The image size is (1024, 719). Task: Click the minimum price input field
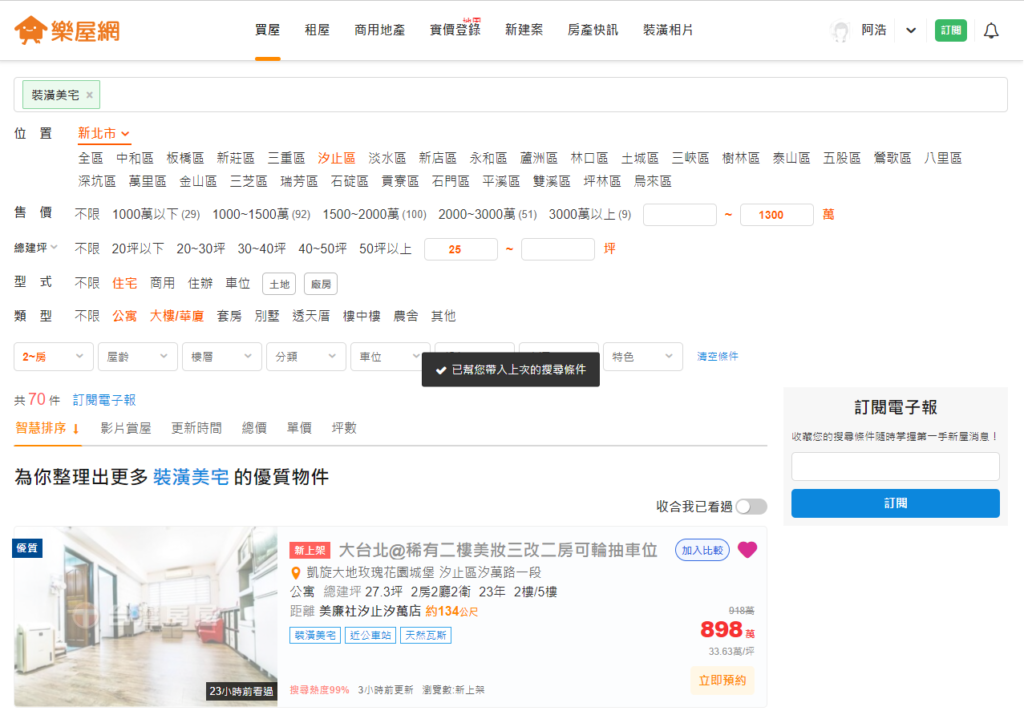[x=680, y=215]
